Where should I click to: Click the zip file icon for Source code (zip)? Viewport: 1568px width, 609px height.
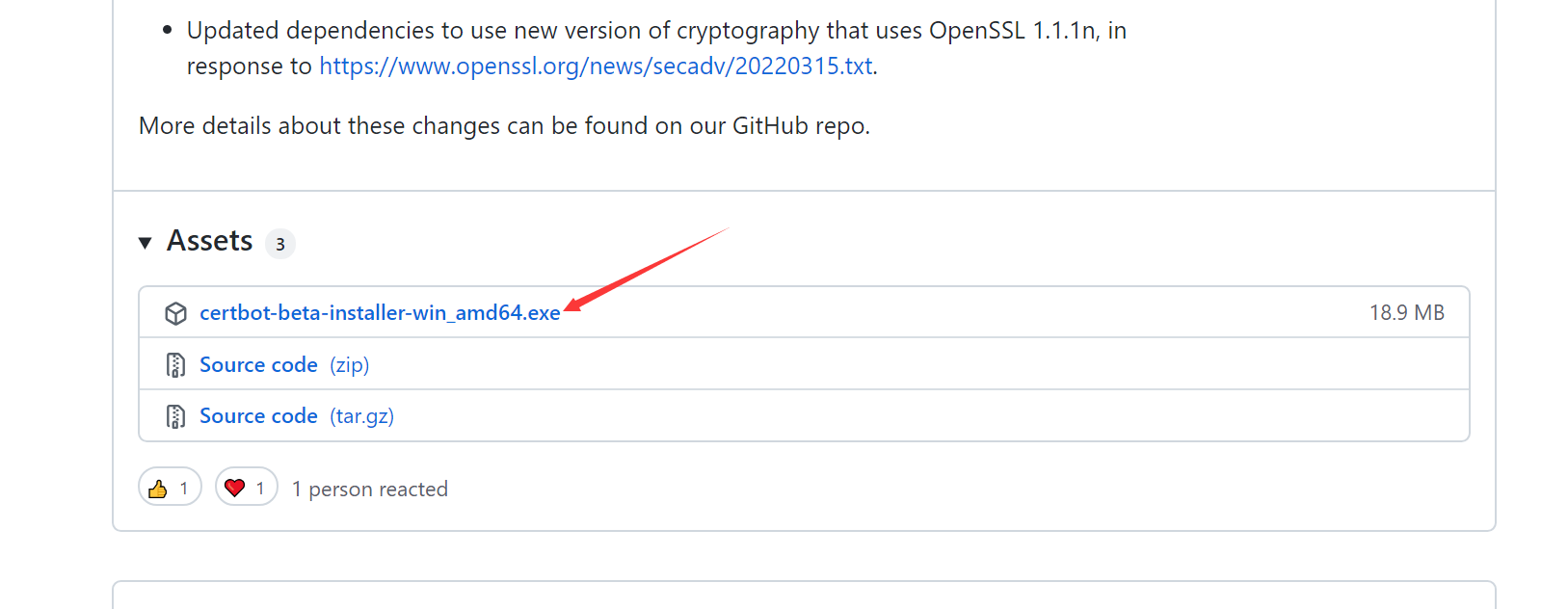pos(175,365)
